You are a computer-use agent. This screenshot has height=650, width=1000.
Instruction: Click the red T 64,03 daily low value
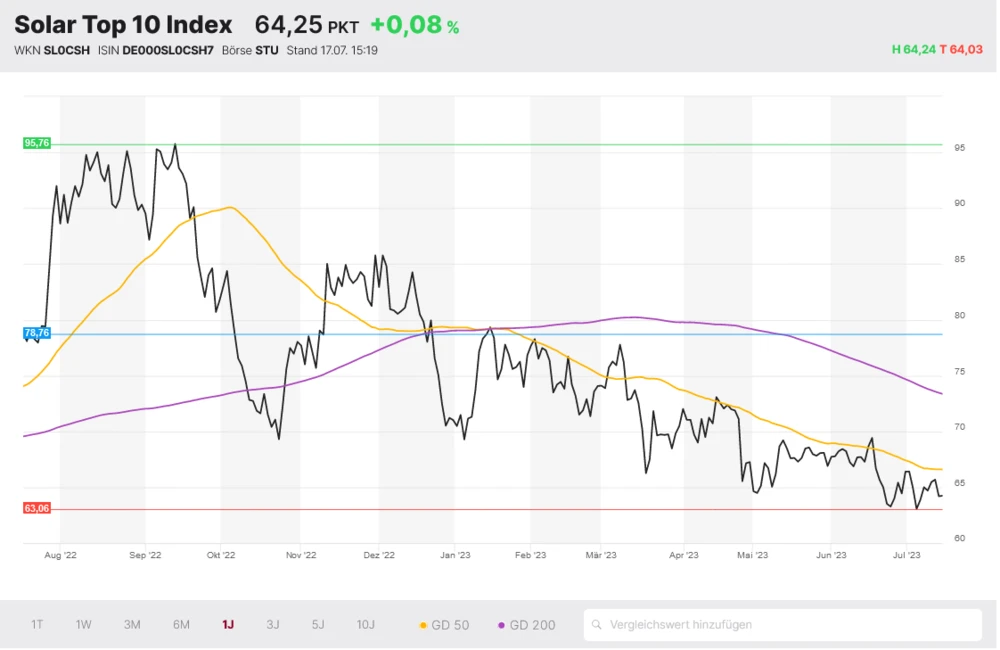point(961,50)
